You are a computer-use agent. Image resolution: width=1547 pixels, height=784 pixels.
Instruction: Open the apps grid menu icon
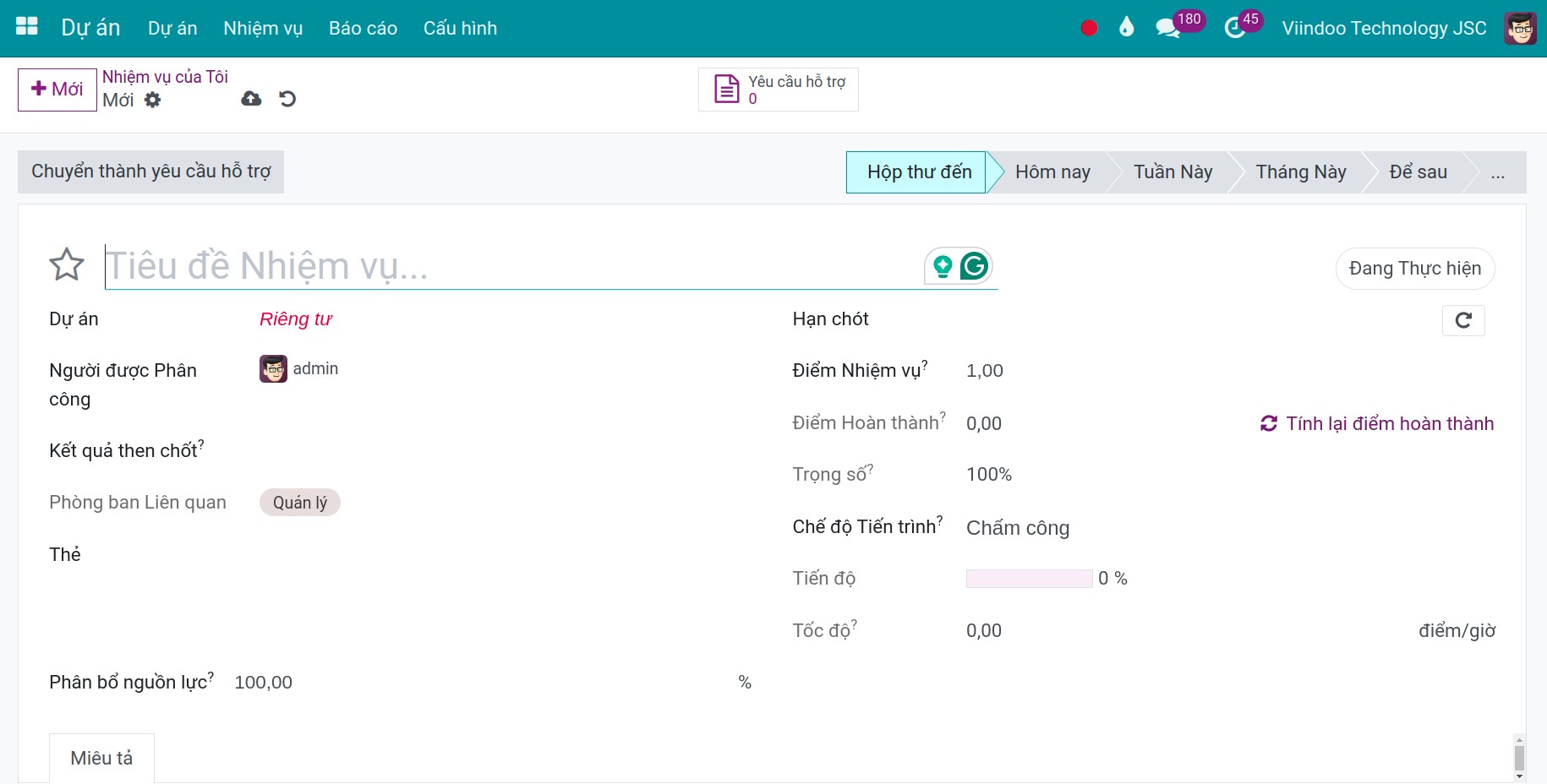tap(27, 27)
